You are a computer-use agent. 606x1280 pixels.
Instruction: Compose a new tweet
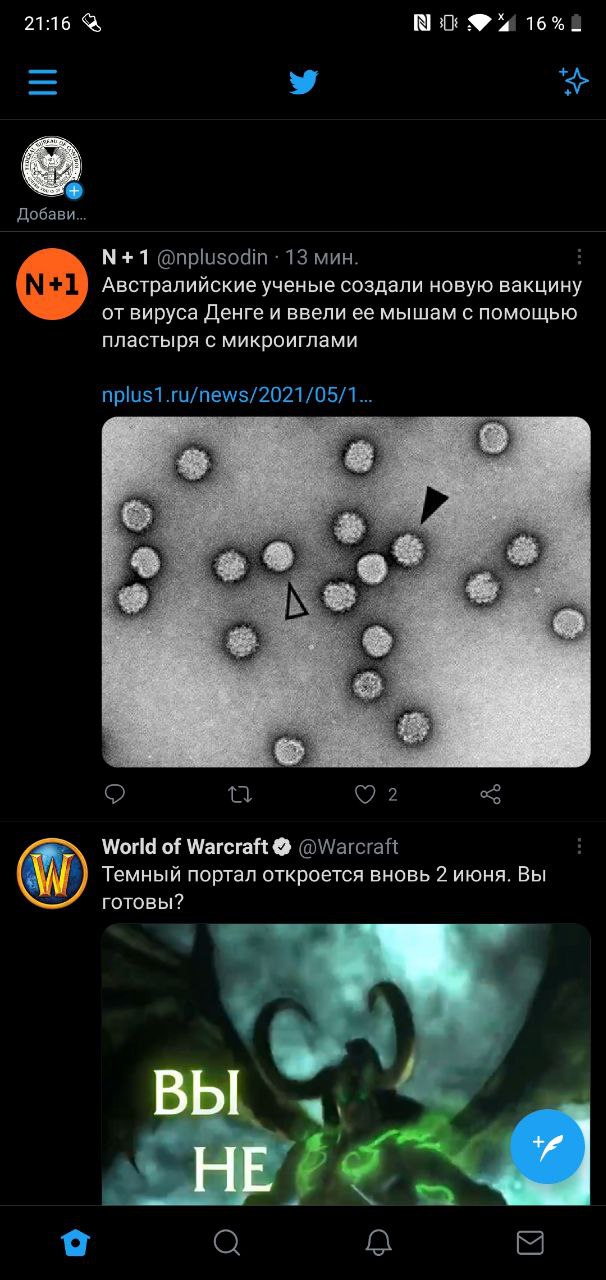(x=547, y=1146)
